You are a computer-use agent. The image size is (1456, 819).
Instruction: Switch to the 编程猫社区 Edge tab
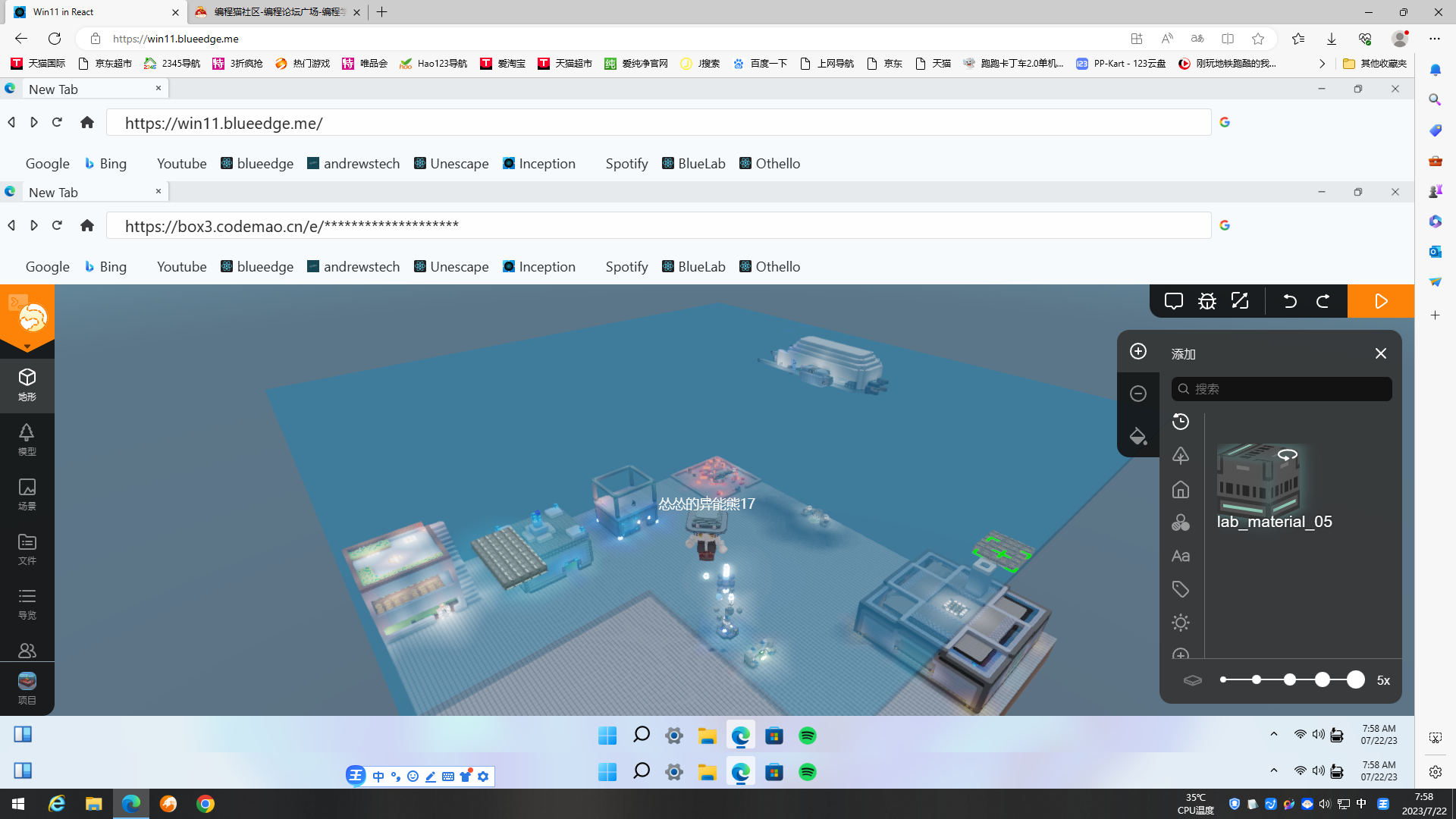coord(278,12)
